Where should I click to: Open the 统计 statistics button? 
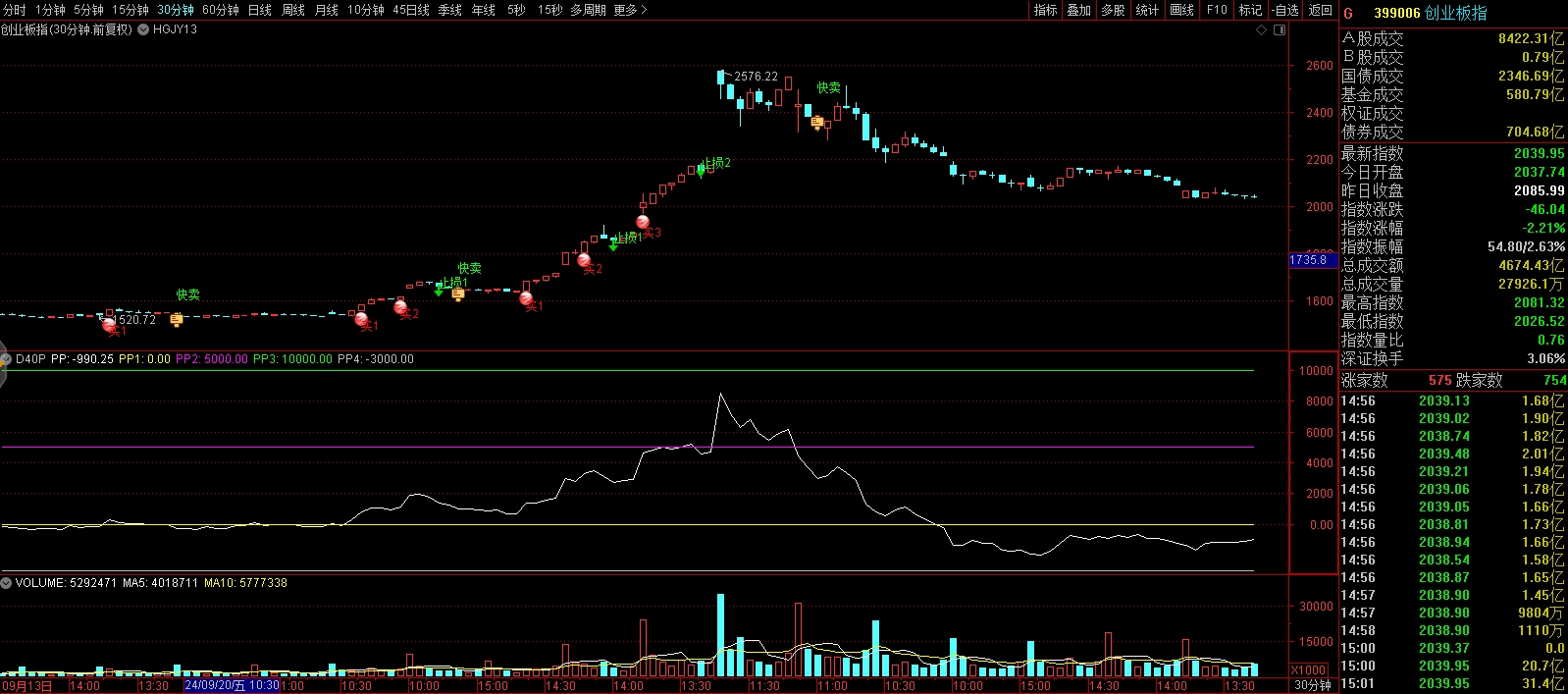[1147, 10]
